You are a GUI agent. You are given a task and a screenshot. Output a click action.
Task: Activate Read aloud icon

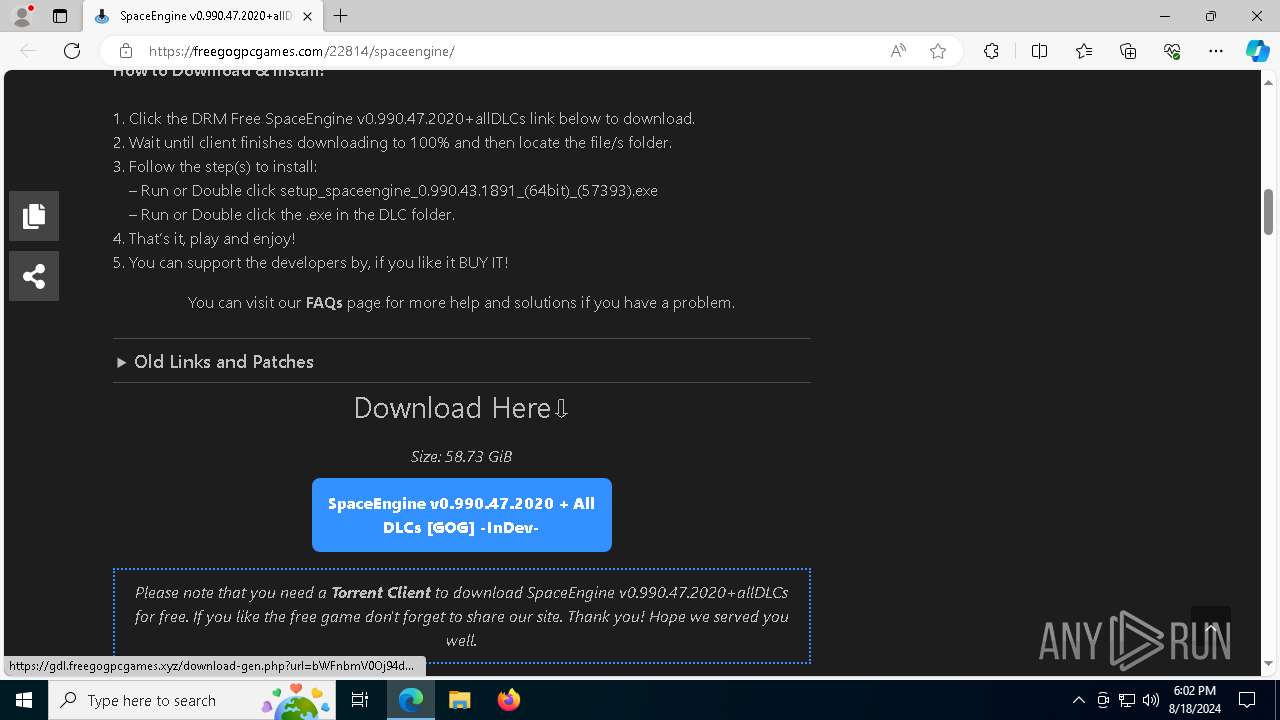click(x=898, y=51)
